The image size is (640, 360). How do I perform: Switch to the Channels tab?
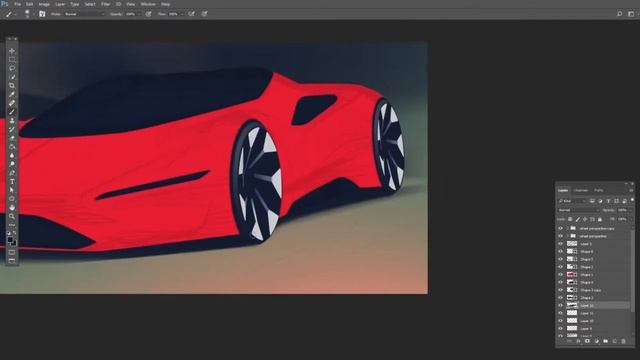pyautogui.click(x=581, y=191)
